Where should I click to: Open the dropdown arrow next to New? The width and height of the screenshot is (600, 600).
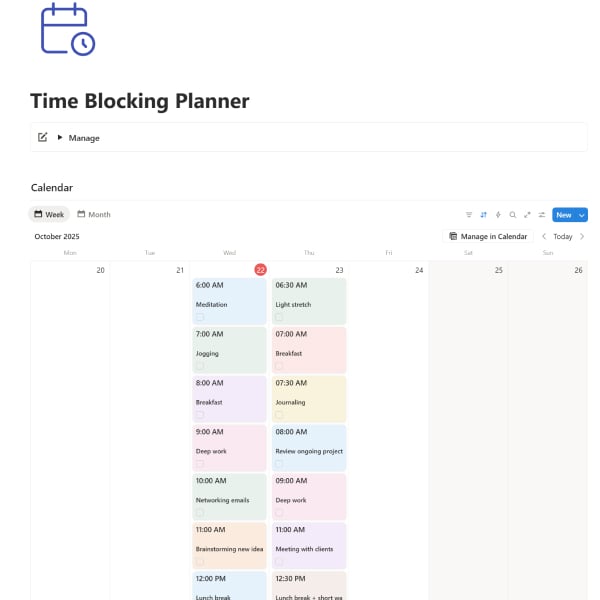tap(583, 215)
